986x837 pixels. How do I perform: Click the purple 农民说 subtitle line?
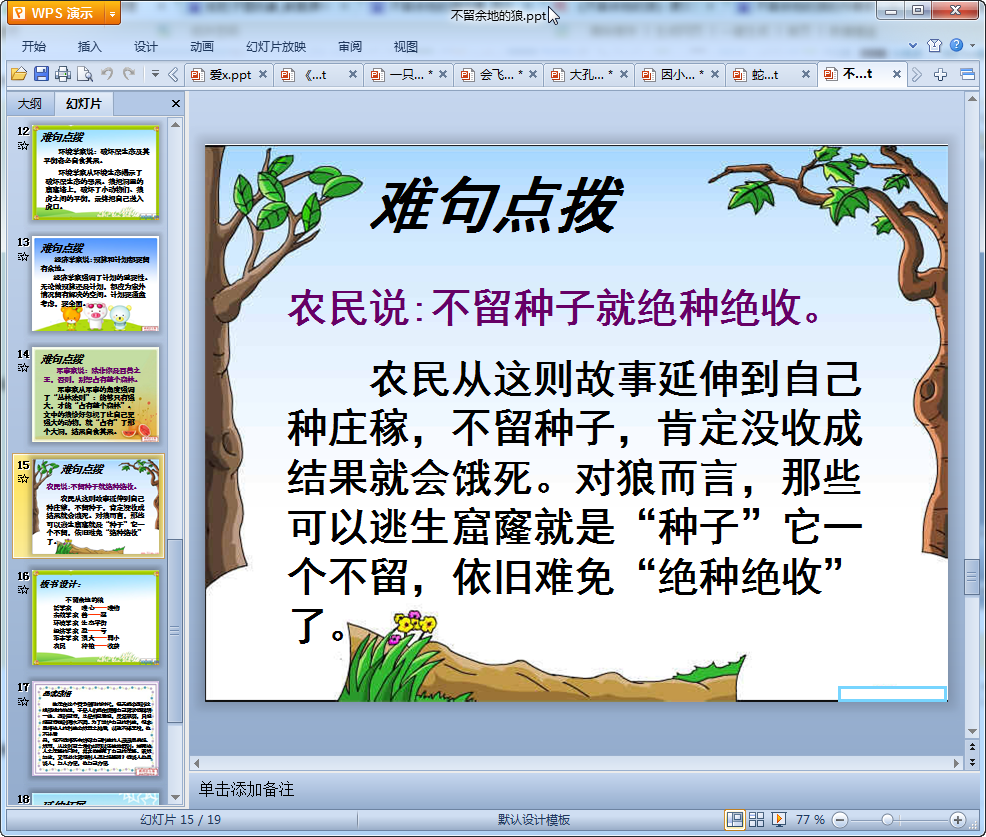(554, 308)
